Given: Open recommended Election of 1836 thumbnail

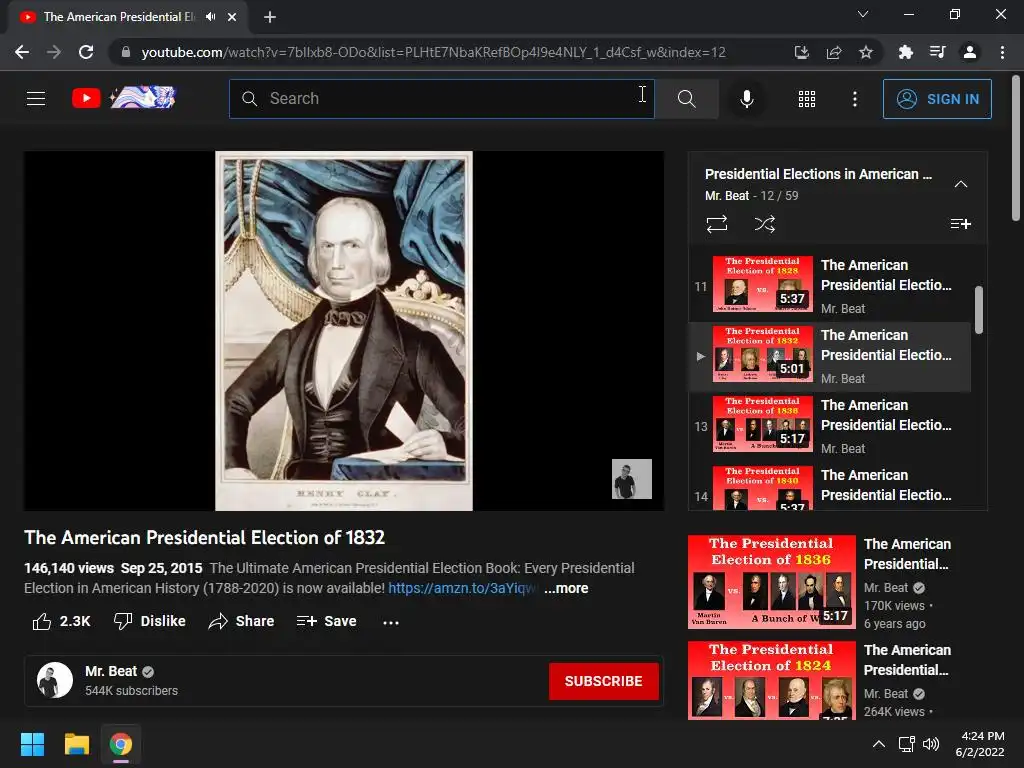Looking at the screenshot, I should coord(771,581).
